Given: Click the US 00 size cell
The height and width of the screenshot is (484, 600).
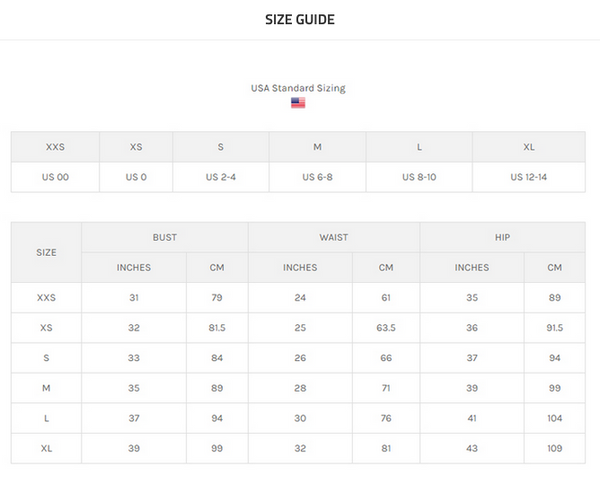Looking at the screenshot, I should [x=55, y=177].
